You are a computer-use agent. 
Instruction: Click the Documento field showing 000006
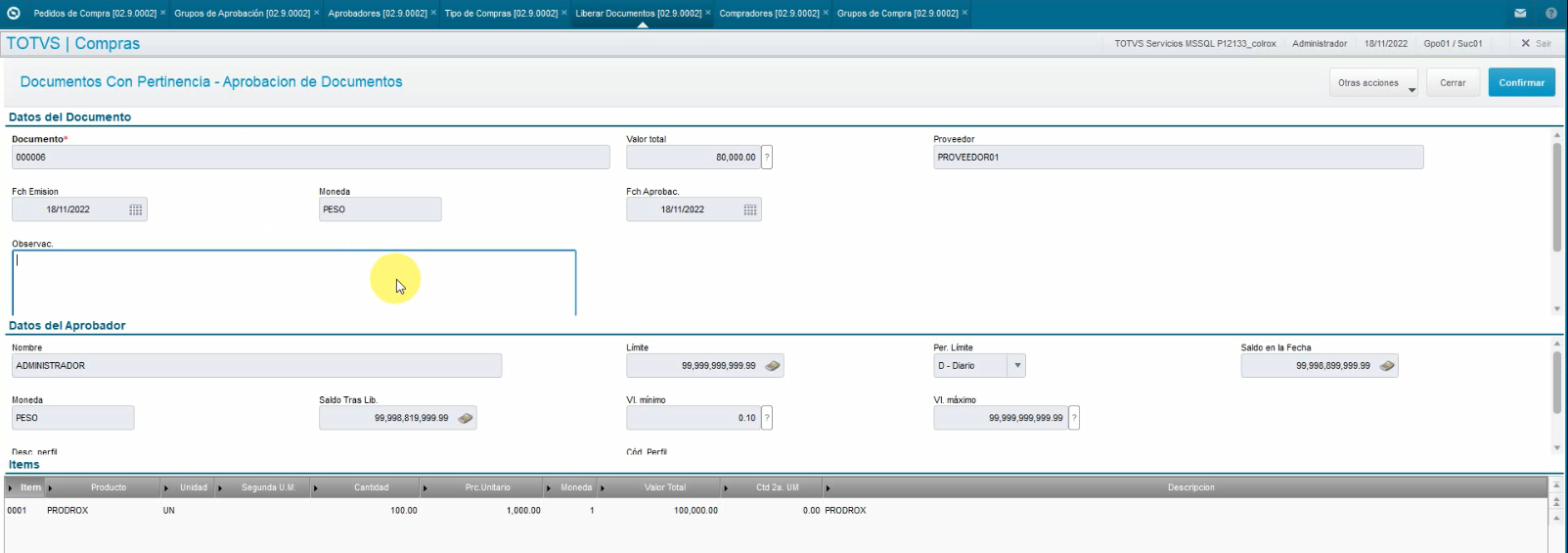point(310,157)
